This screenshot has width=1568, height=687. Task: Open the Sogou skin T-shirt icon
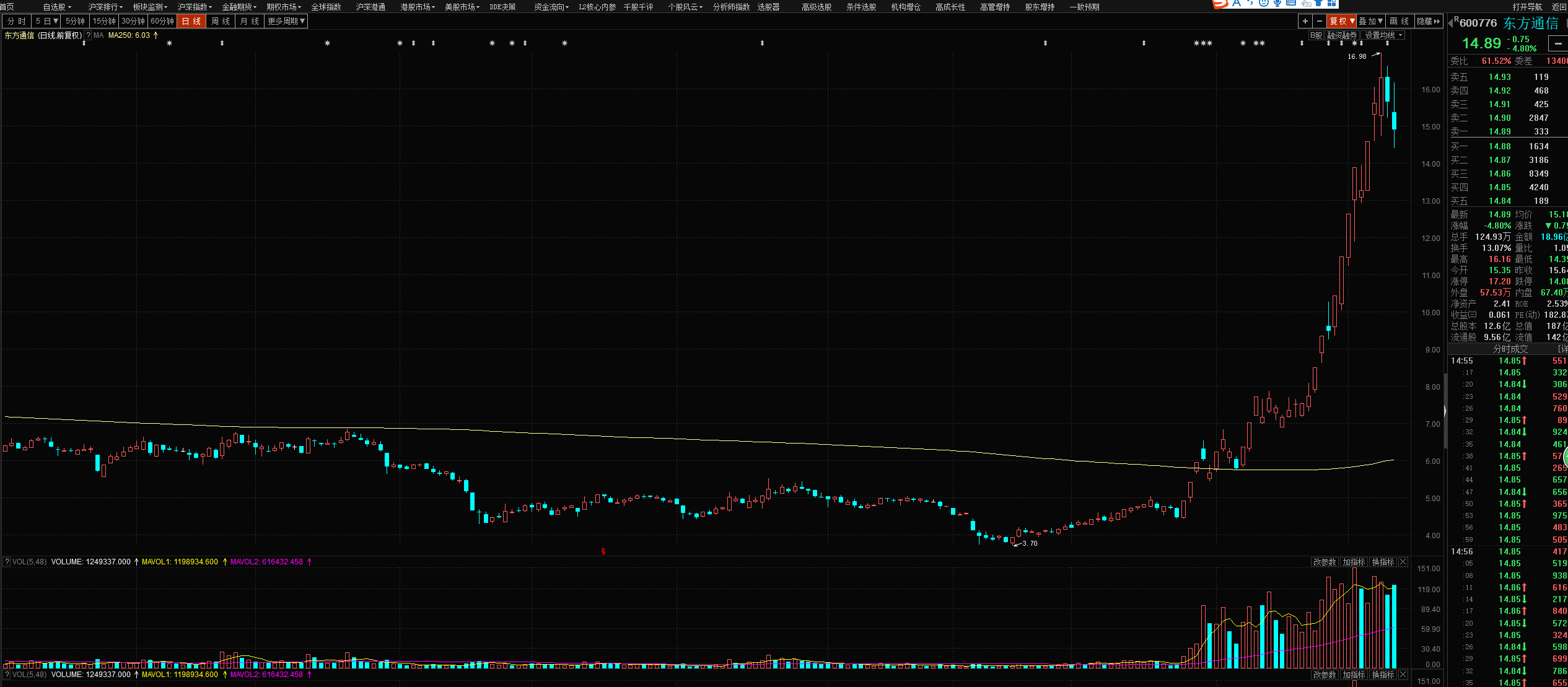tap(1319, 3)
